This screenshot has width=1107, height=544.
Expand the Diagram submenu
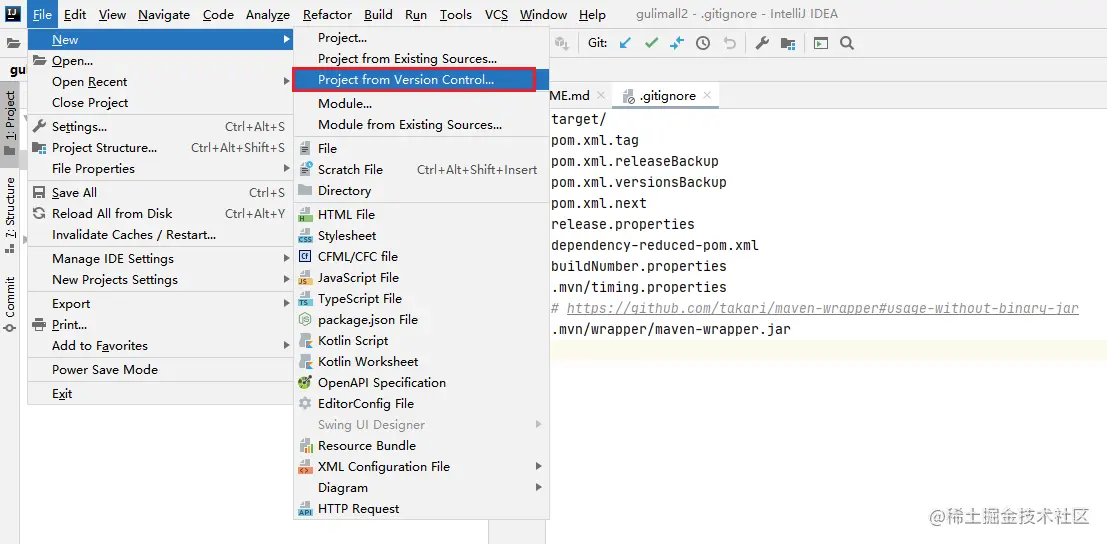pyautogui.click(x=421, y=488)
